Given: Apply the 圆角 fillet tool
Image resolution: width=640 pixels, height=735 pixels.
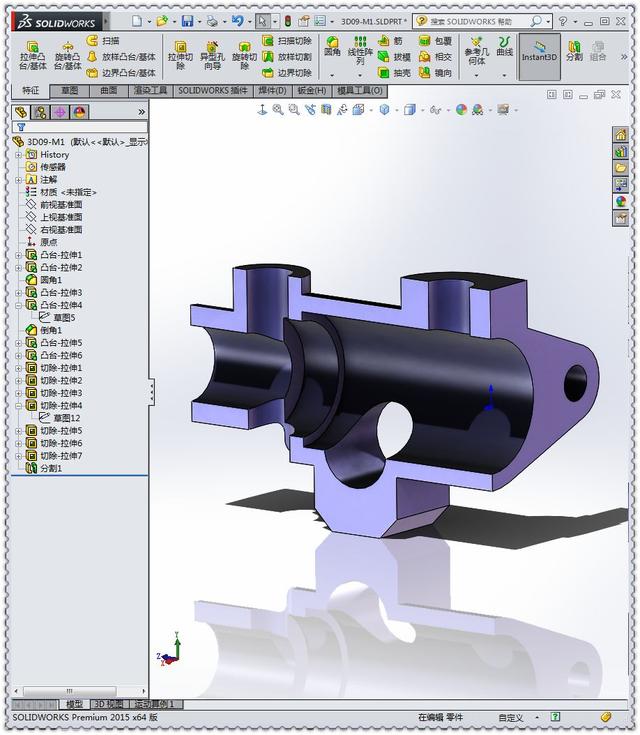Looking at the screenshot, I should click(x=332, y=46).
